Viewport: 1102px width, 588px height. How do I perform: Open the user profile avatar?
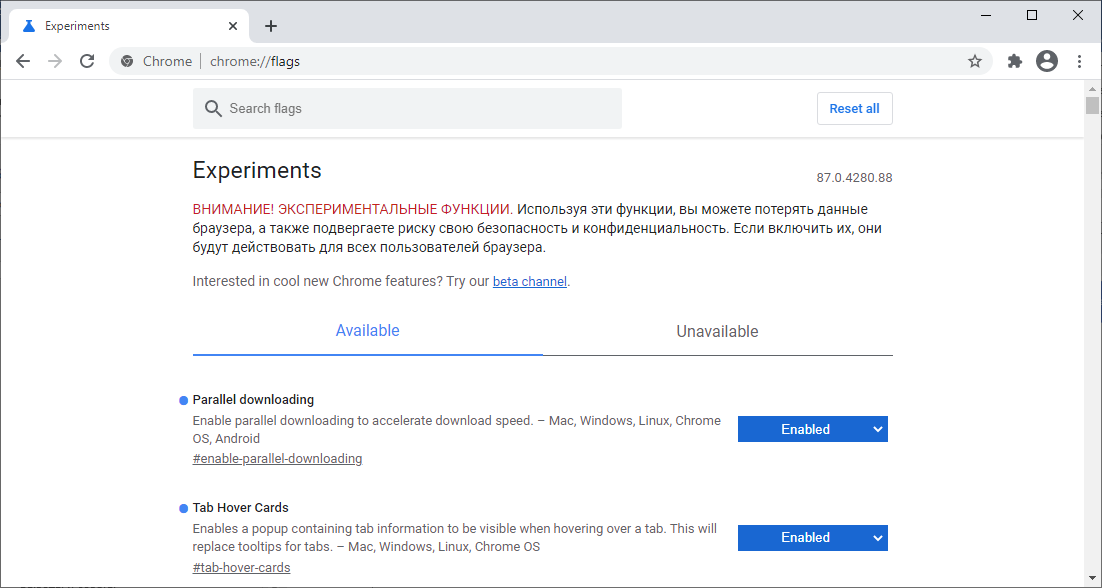tap(1047, 61)
